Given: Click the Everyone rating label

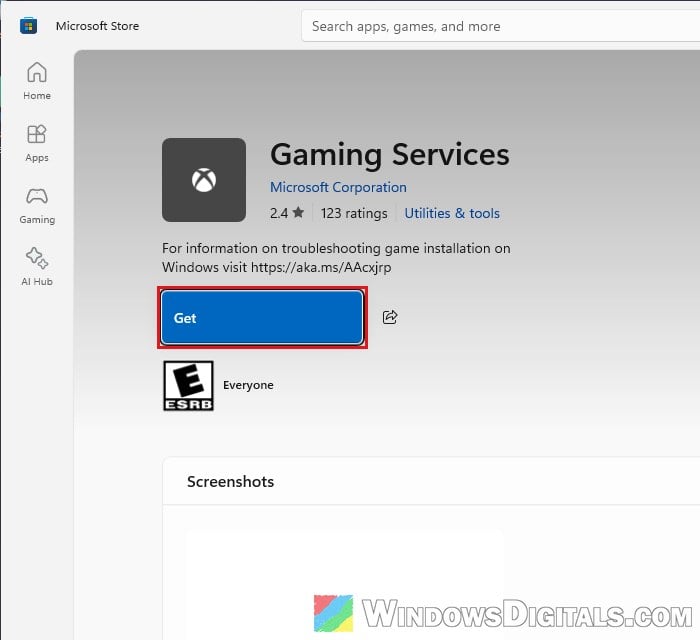Looking at the screenshot, I should click(248, 385).
